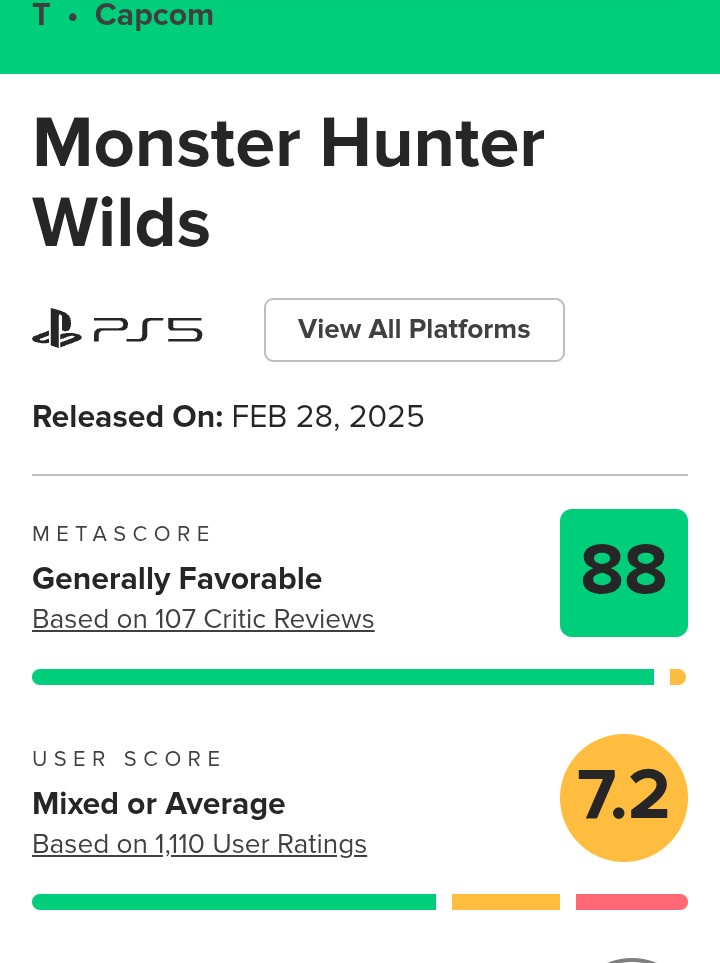Viewport: 720px width, 963px height.
Task: Open the 1,110 User Ratings link
Action: click(199, 844)
